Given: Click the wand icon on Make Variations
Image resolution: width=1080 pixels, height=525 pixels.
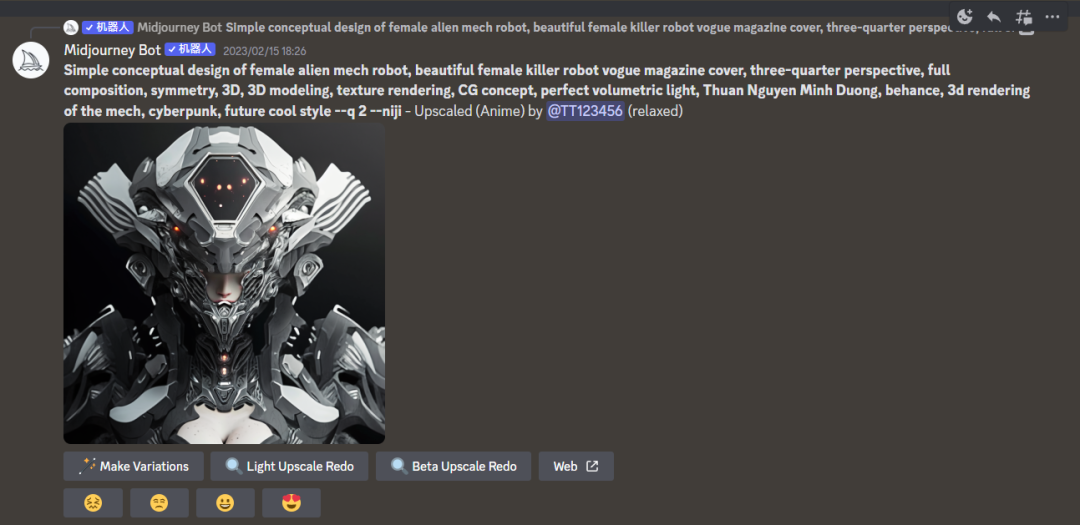Looking at the screenshot, I should tap(87, 466).
